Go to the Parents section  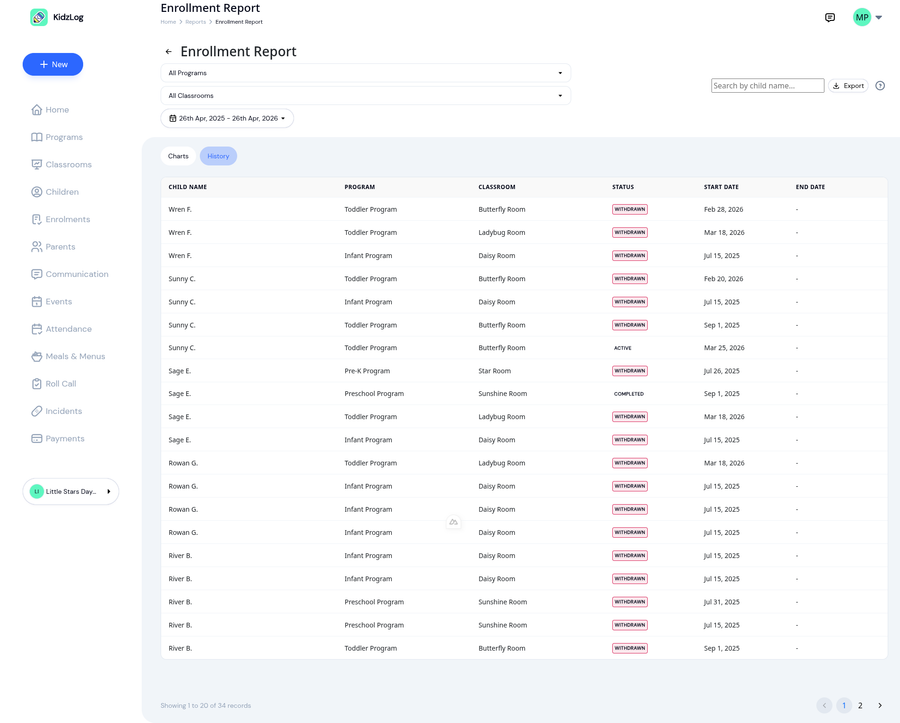pyautogui.click(x=53, y=247)
